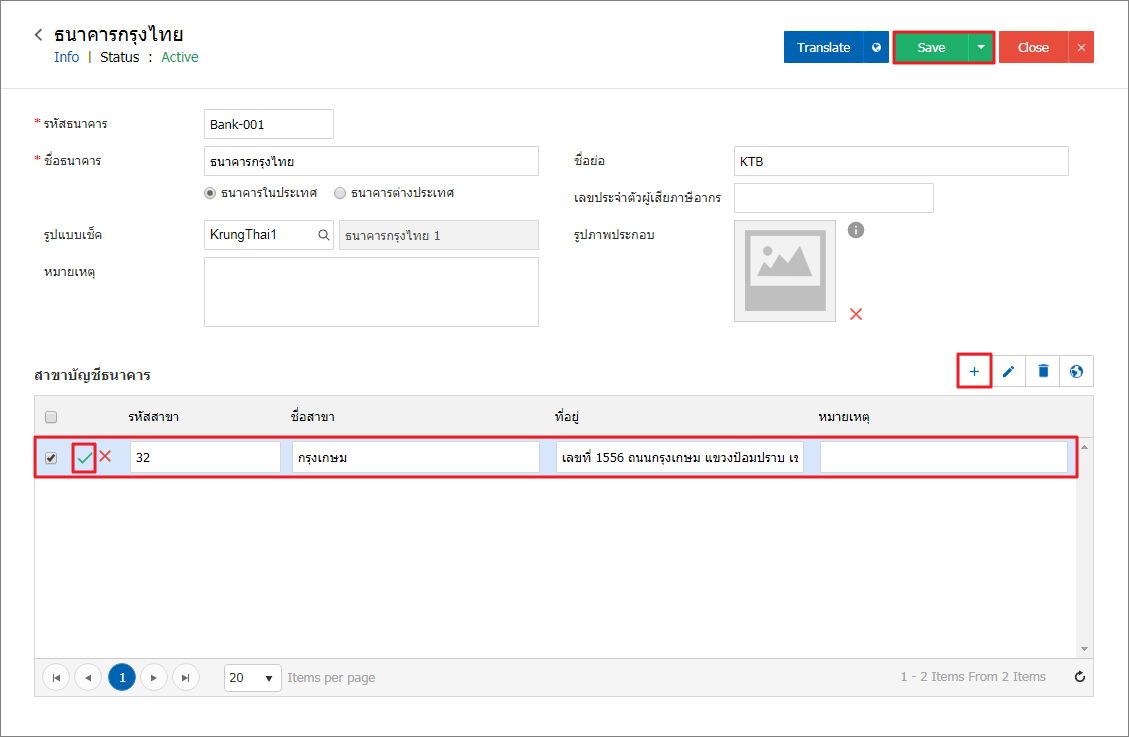Image resolution: width=1129 pixels, height=737 pixels.
Task: Click the ที่อยู่ address field in the row
Action: coord(680,457)
